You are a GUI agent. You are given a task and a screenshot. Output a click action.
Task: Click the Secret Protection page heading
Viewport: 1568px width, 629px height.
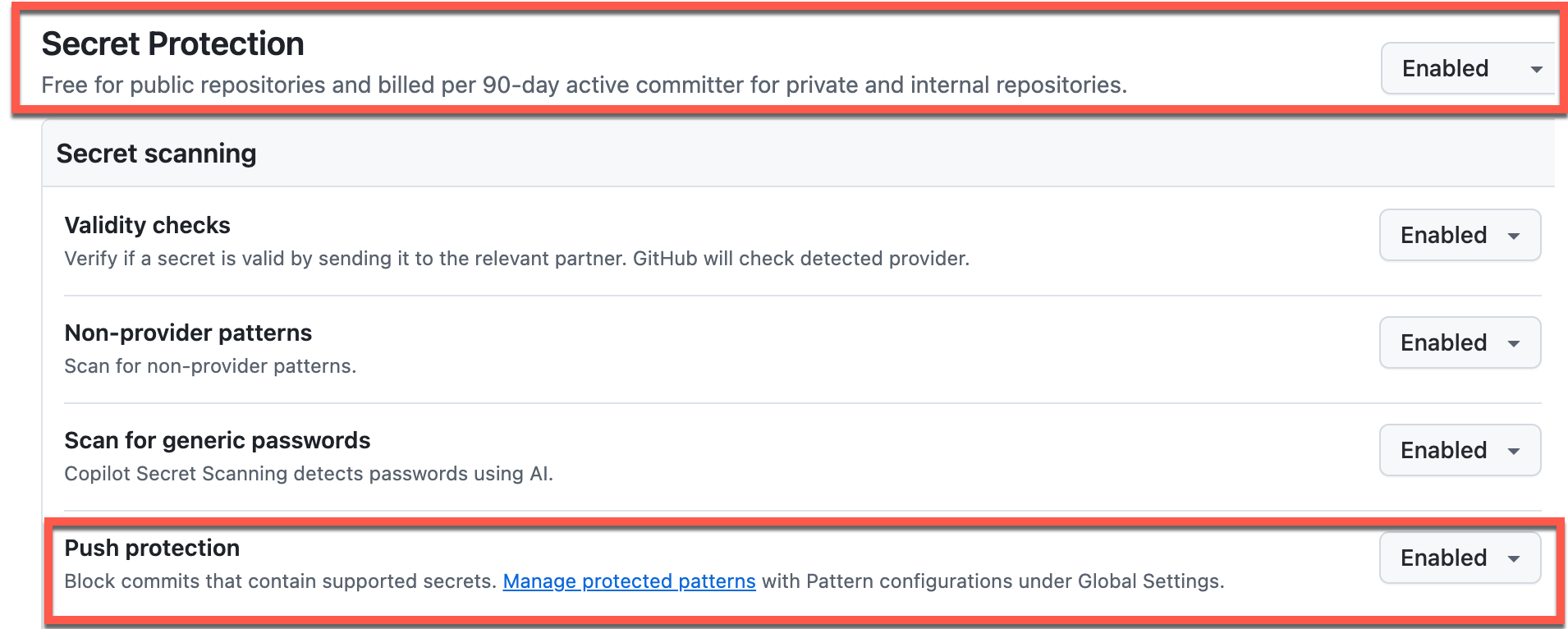point(173,43)
